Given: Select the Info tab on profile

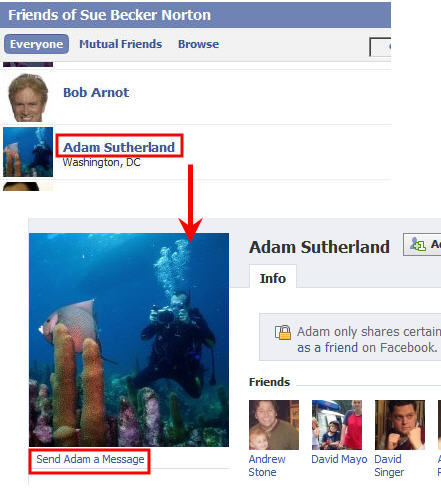Looking at the screenshot, I should tap(273, 278).
